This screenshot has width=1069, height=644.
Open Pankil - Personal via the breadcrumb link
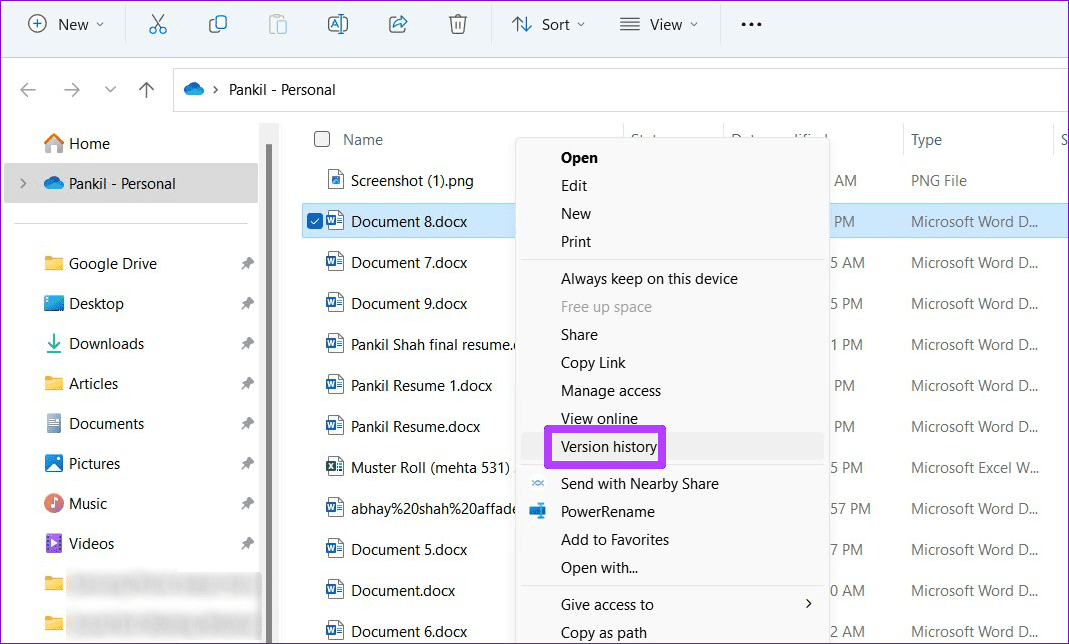tap(281, 89)
